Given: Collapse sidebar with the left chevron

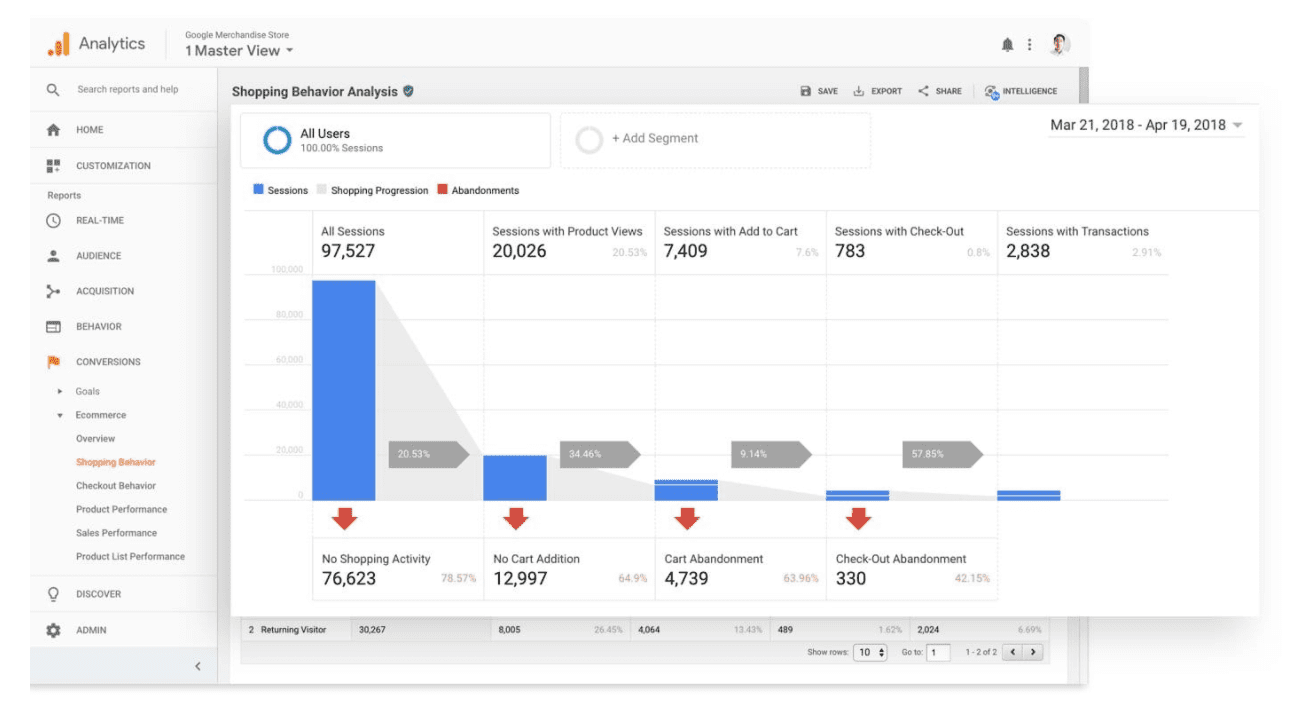Looking at the screenshot, I should pos(197,666).
